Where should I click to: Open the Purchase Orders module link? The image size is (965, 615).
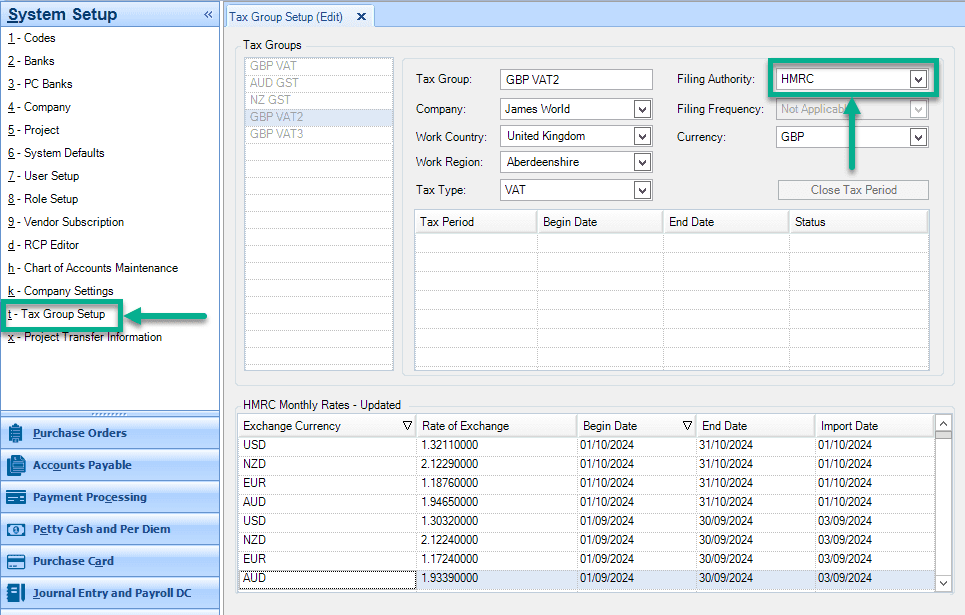click(80, 433)
